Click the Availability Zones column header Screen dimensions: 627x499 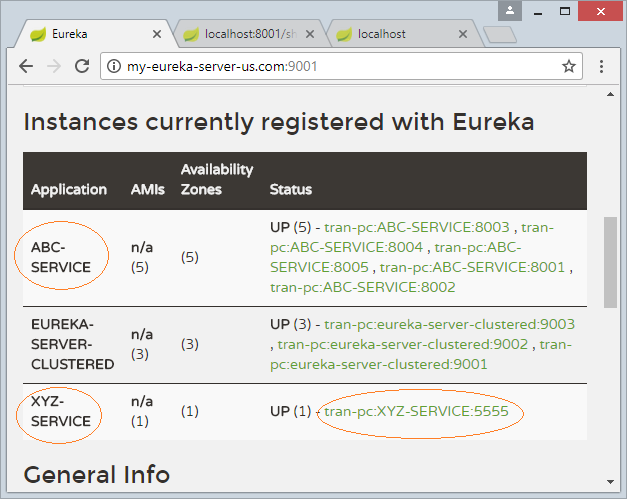pyautogui.click(x=217, y=179)
